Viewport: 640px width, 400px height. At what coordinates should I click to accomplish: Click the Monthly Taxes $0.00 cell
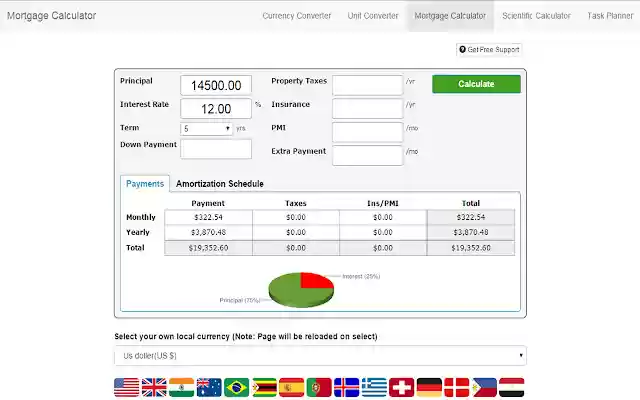[x=296, y=217]
